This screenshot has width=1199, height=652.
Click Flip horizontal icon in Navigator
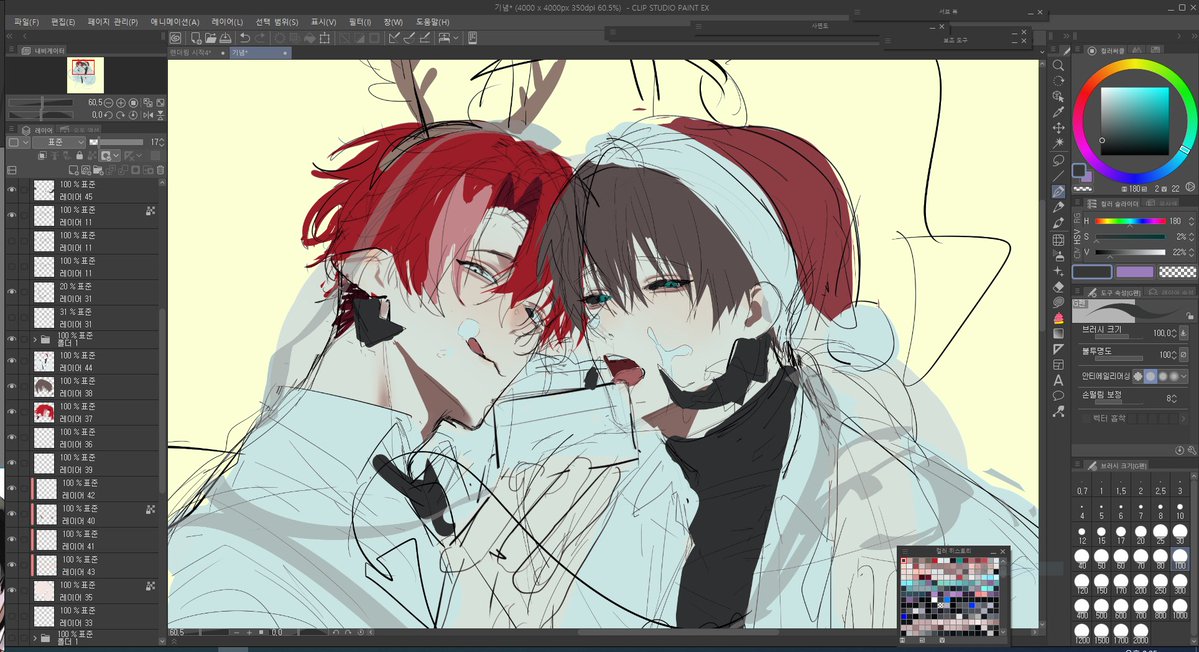(x=148, y=115)
